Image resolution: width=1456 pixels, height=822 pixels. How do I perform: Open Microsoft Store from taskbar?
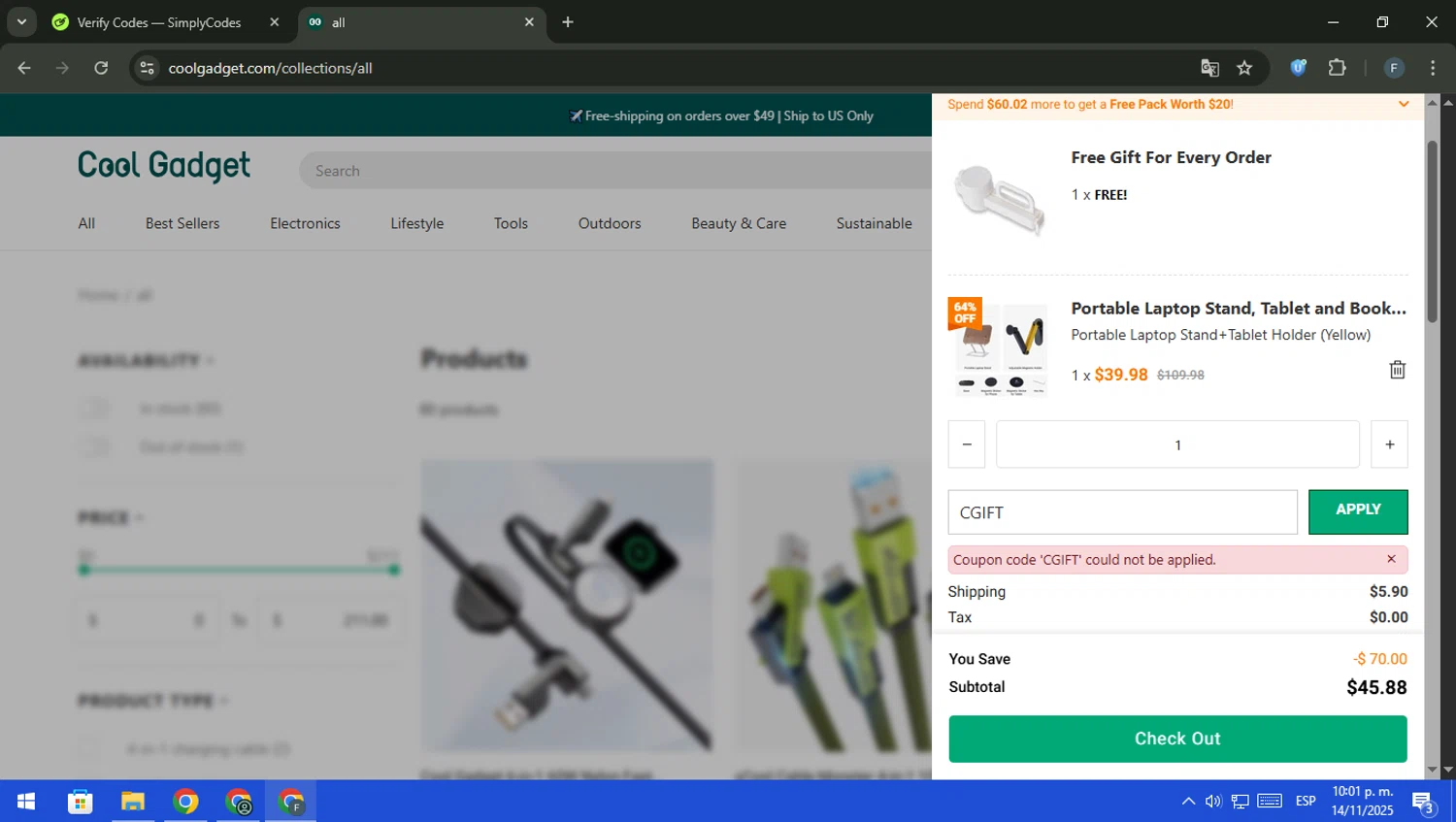click(x=80, y=802)
